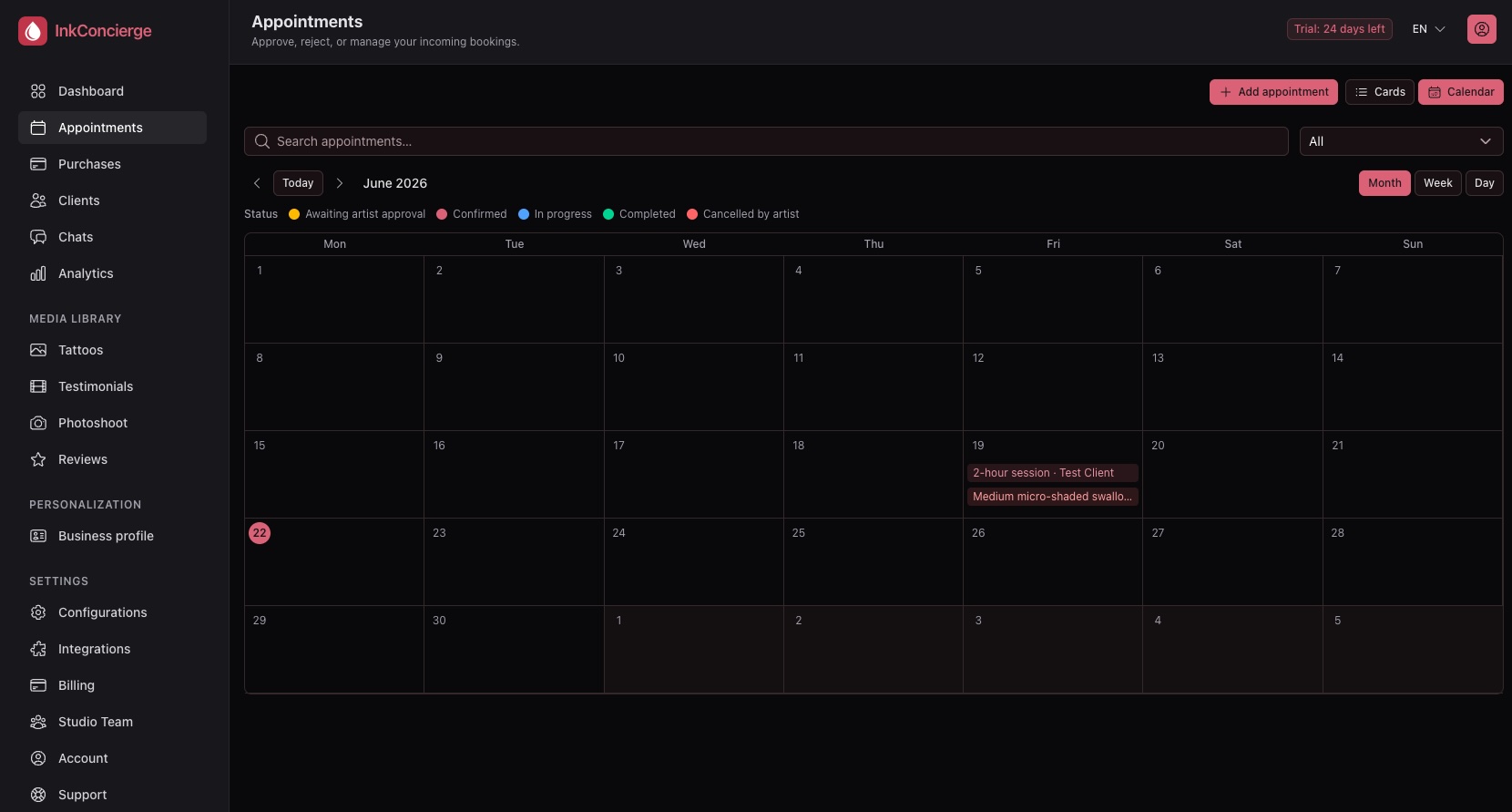The height and width of the screenshot is (812, 1512).
Task: Click the Fri column header
Action: point(1053,244)
